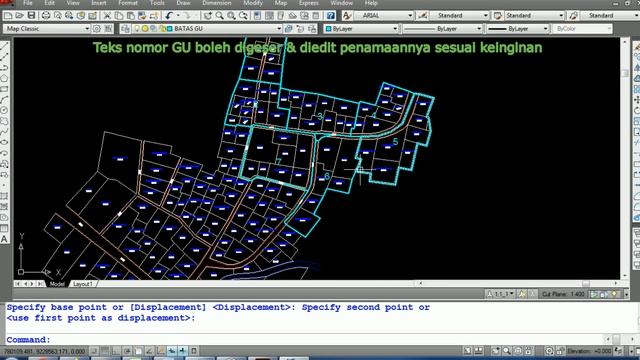This screenshot has height=360, width=640.
Task: Toggle Grid display in status bar
Action: [105, 351]
